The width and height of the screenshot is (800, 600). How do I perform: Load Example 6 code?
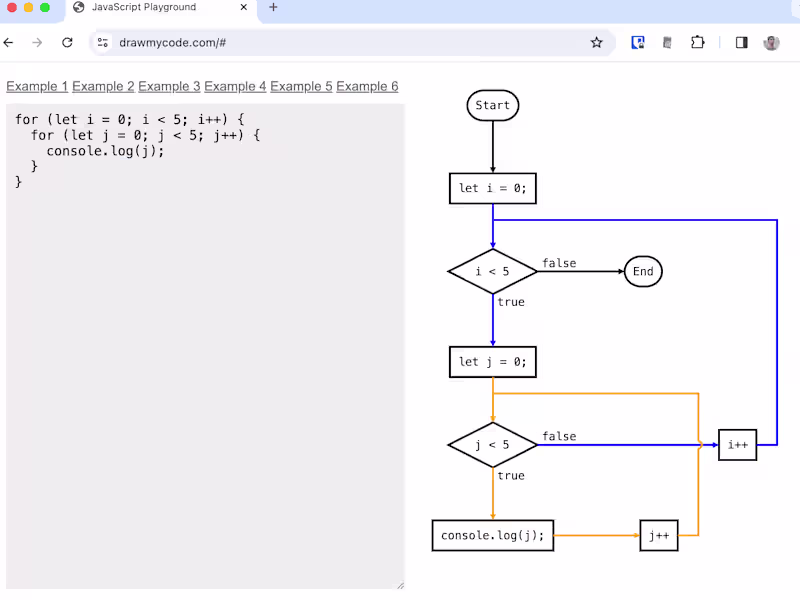pos(367,86)
